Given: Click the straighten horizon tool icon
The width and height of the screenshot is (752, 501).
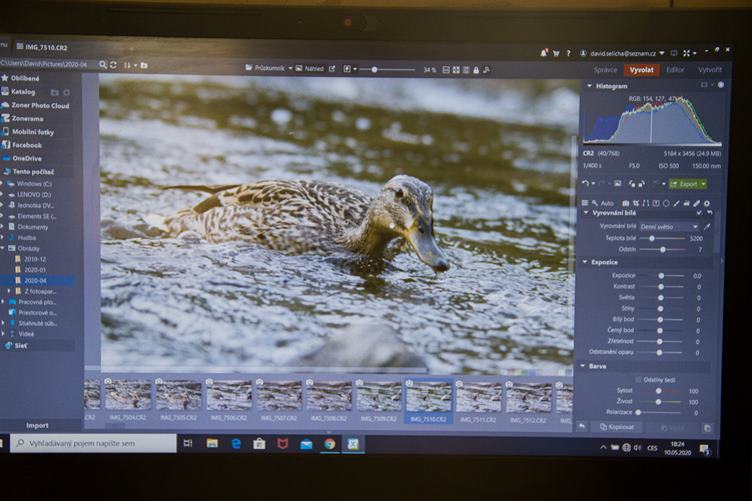Looking at the screenshot, I should tap(646, 203).
